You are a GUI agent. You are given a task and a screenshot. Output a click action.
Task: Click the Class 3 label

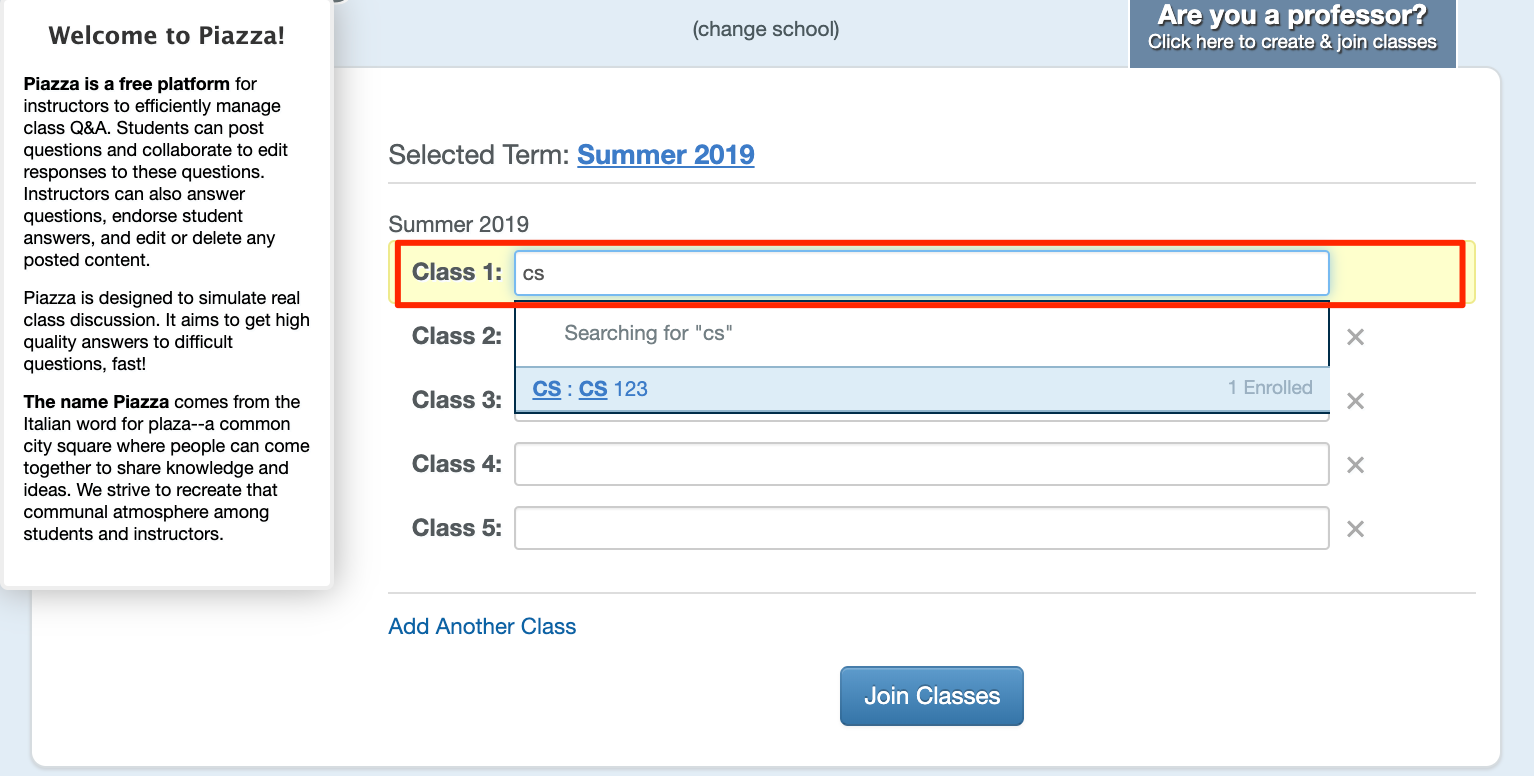tap(457, 400)
